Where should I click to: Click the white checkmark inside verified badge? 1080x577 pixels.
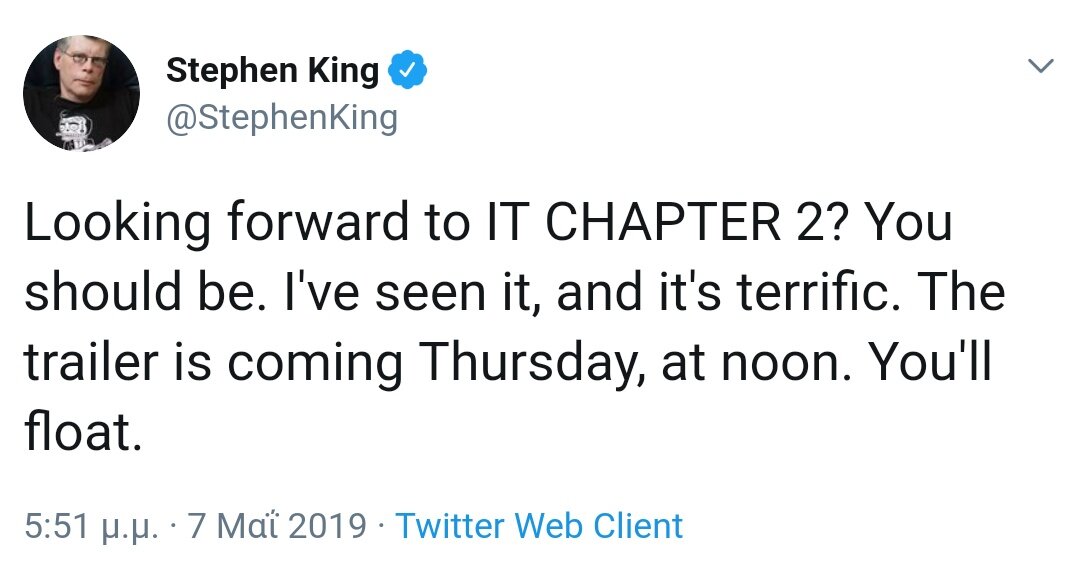[408, 70]
